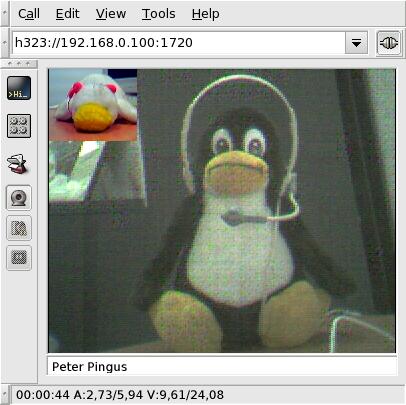Expand the URL history dropdown arrow
Viewport: 406px width, 405px height.
356,43
